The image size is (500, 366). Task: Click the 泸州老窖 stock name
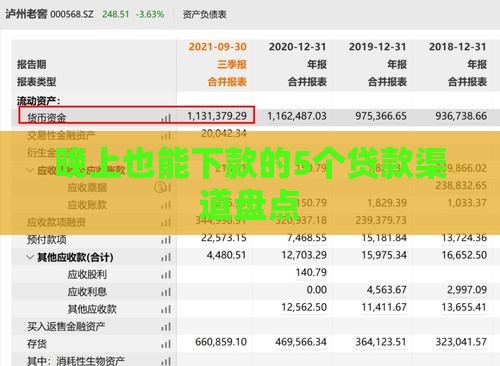point(26,14)
